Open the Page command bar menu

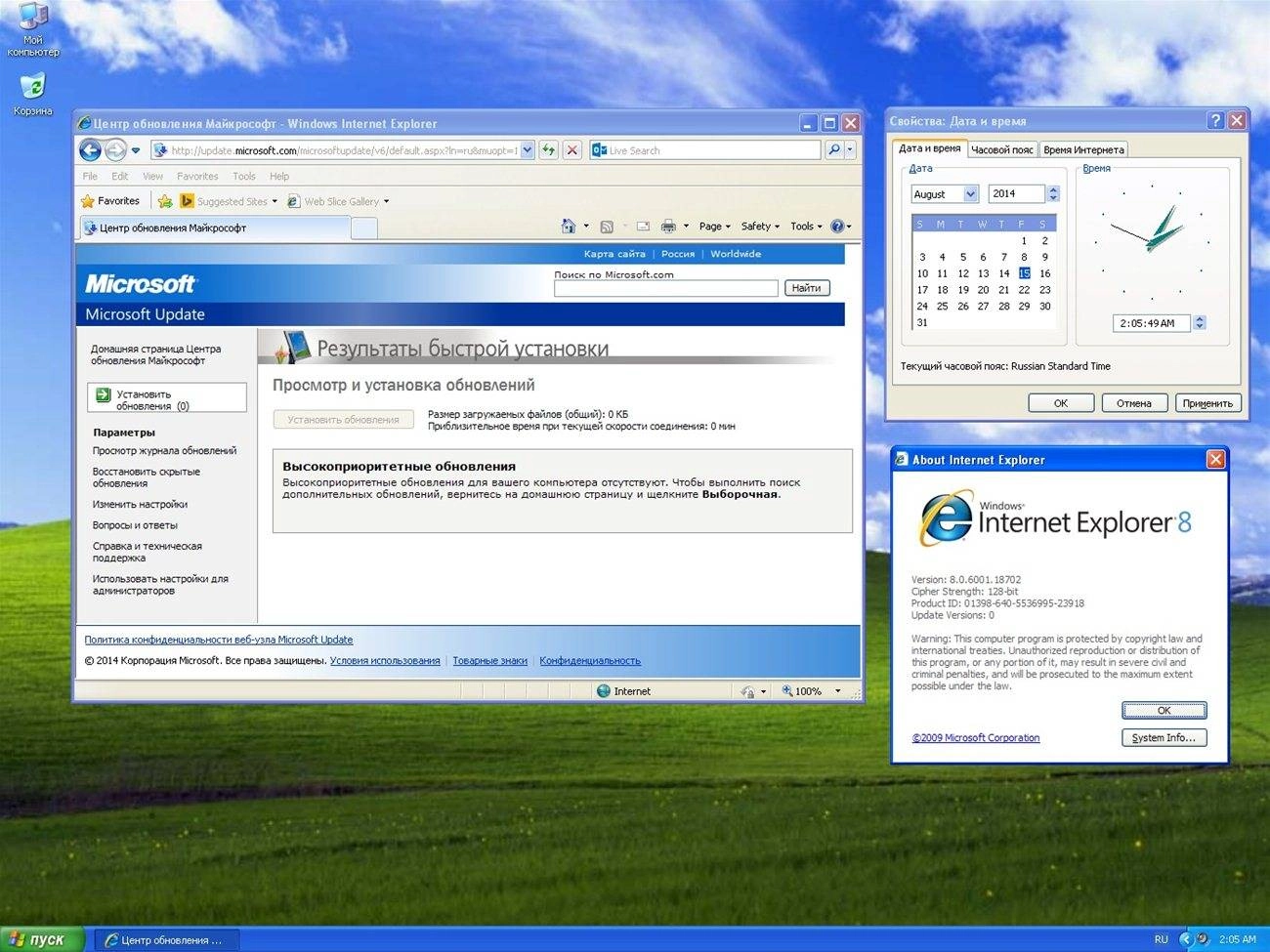click(715, 227)
